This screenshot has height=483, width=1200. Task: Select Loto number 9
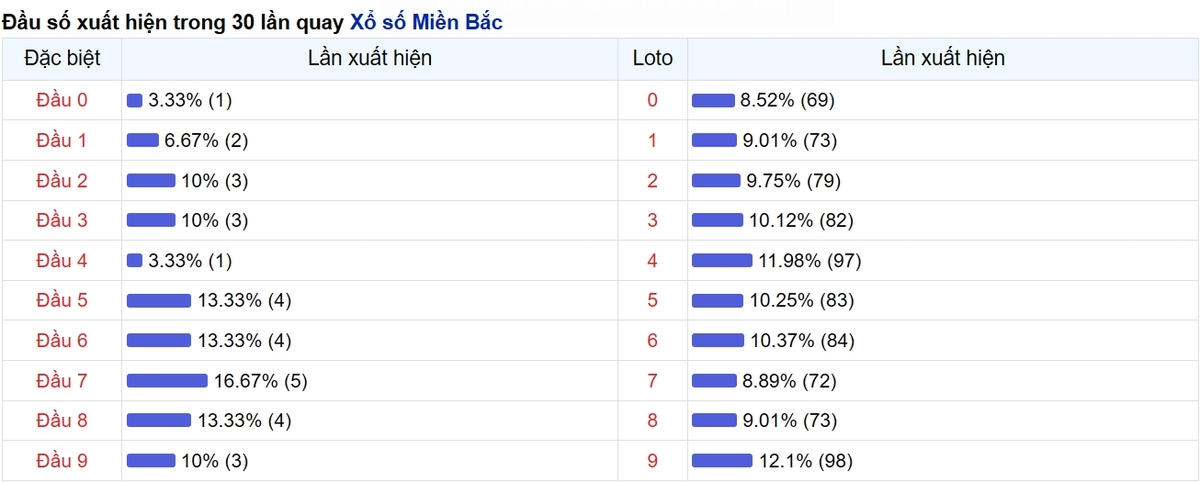point(653,461)
